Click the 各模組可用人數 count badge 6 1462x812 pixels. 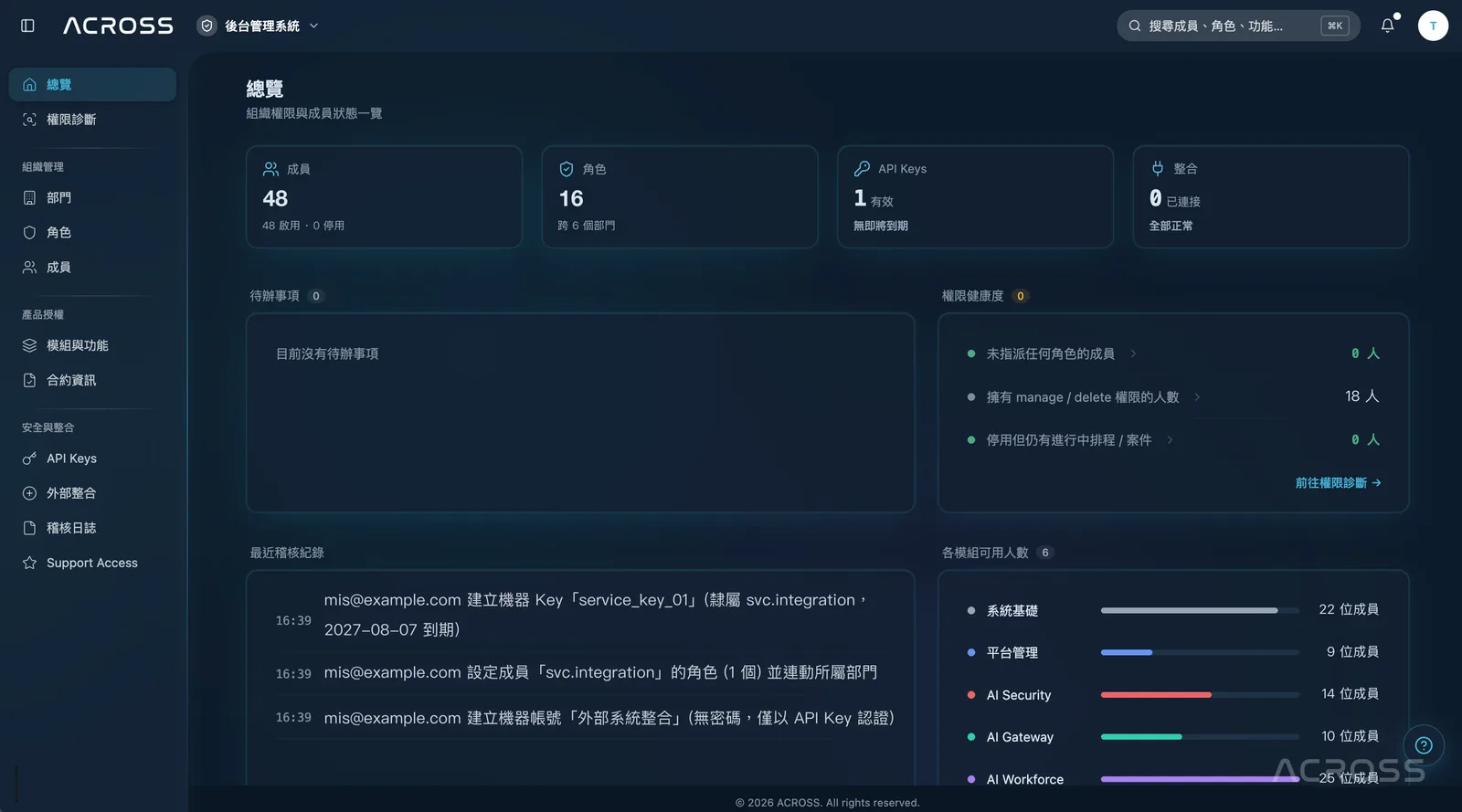click(1045, 553)
